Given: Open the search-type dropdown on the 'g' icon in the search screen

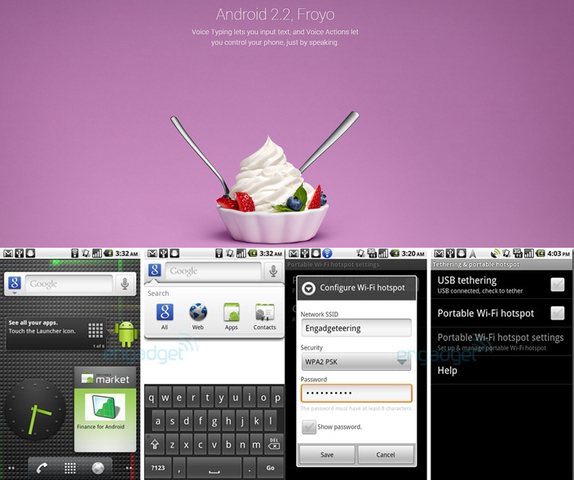Looking at the screenshot, I should coord(154,272).
